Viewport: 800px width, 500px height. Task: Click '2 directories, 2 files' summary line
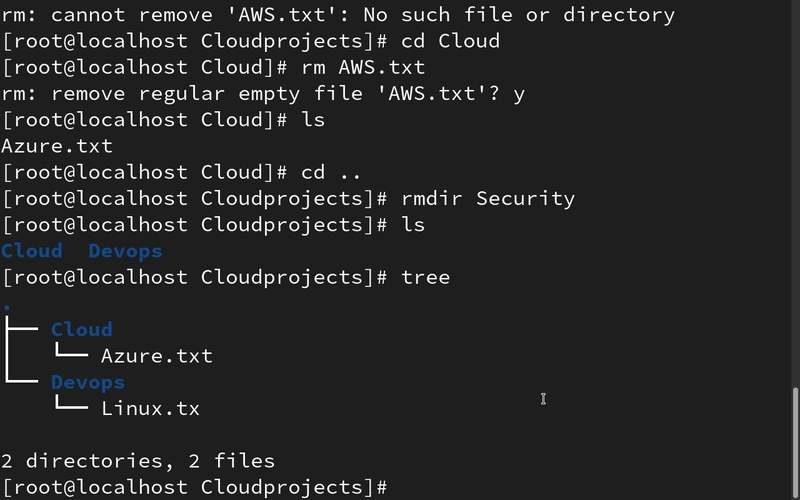pos(138,461)
